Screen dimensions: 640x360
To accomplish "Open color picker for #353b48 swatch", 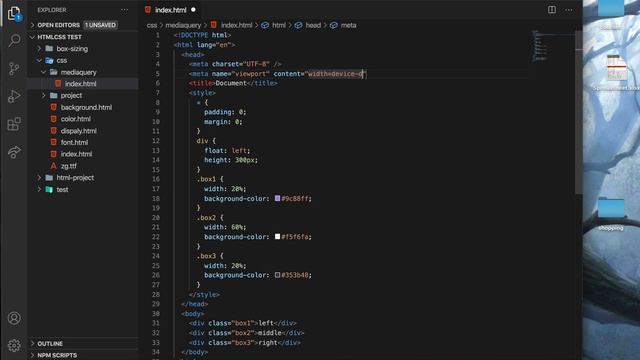I will pos(278,275).
